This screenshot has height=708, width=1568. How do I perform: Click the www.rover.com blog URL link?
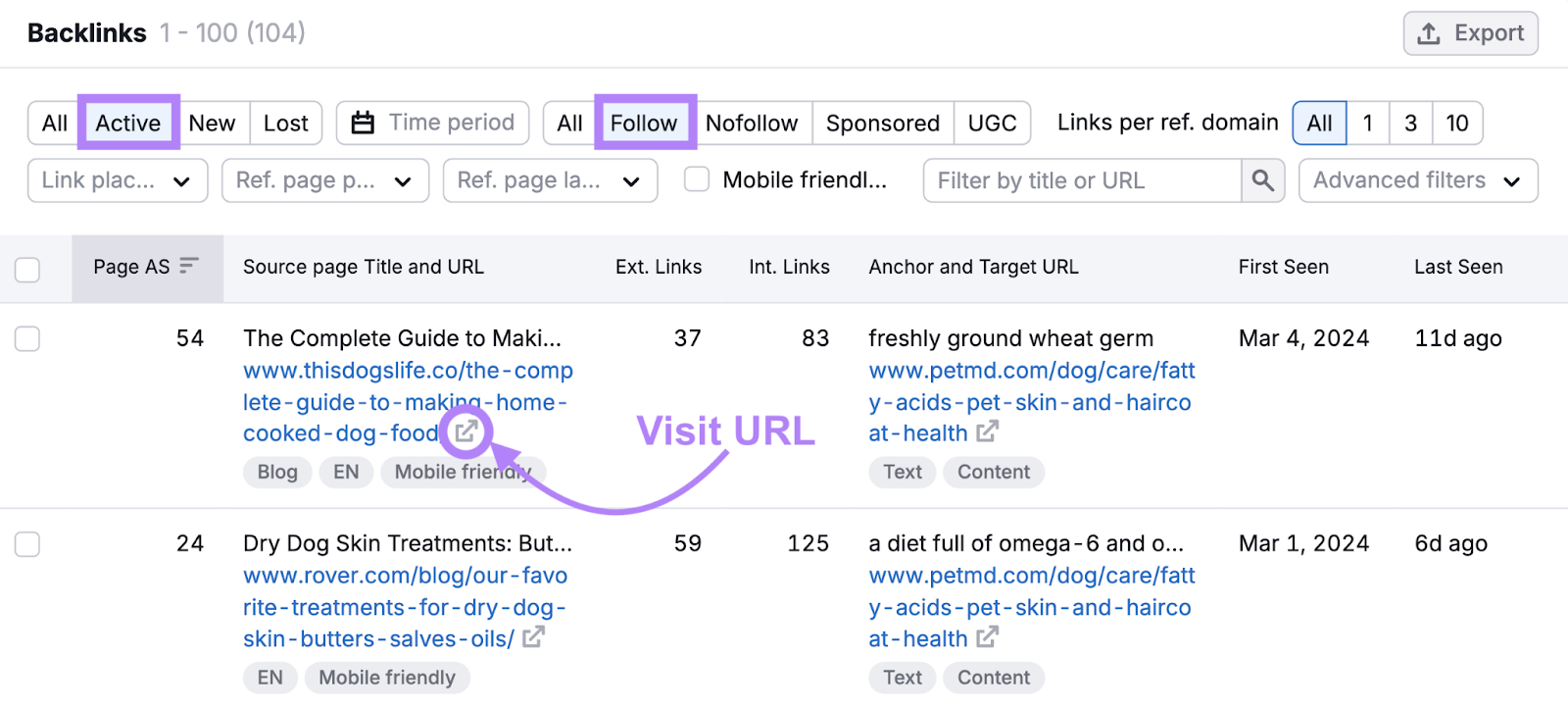click(405, 606)
